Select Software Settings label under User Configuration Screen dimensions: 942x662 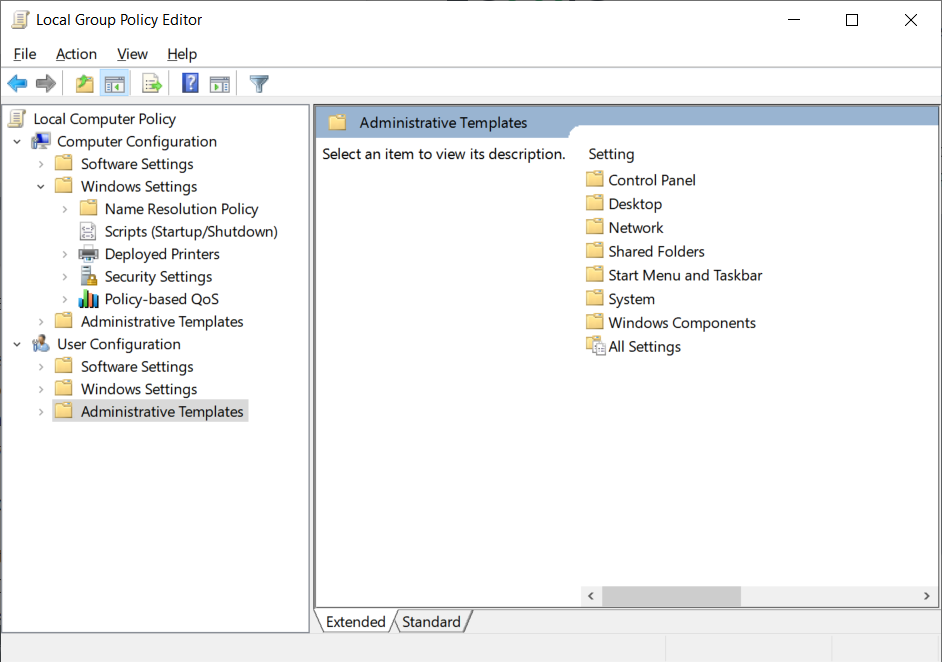[x=137, y=366]
